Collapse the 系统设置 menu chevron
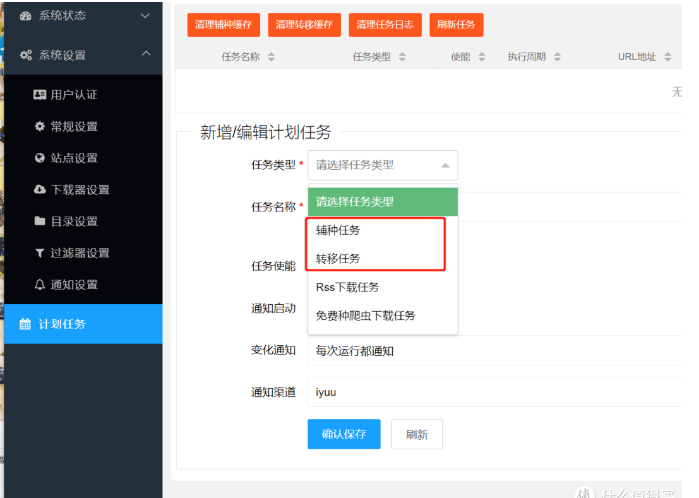 pos(146,54)
